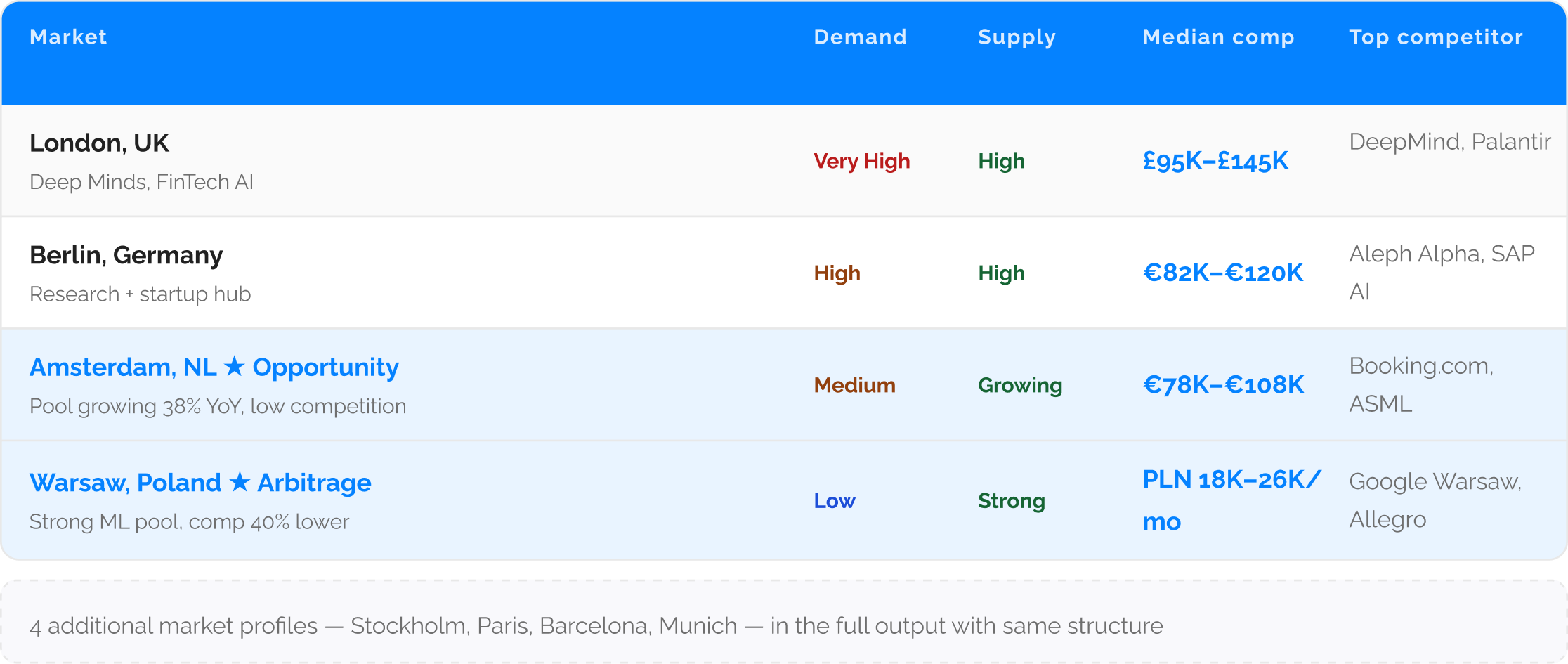The image size is (1568, 664).
Task: Click the Top competitor column header
Action: click(x=1436, y=37)
